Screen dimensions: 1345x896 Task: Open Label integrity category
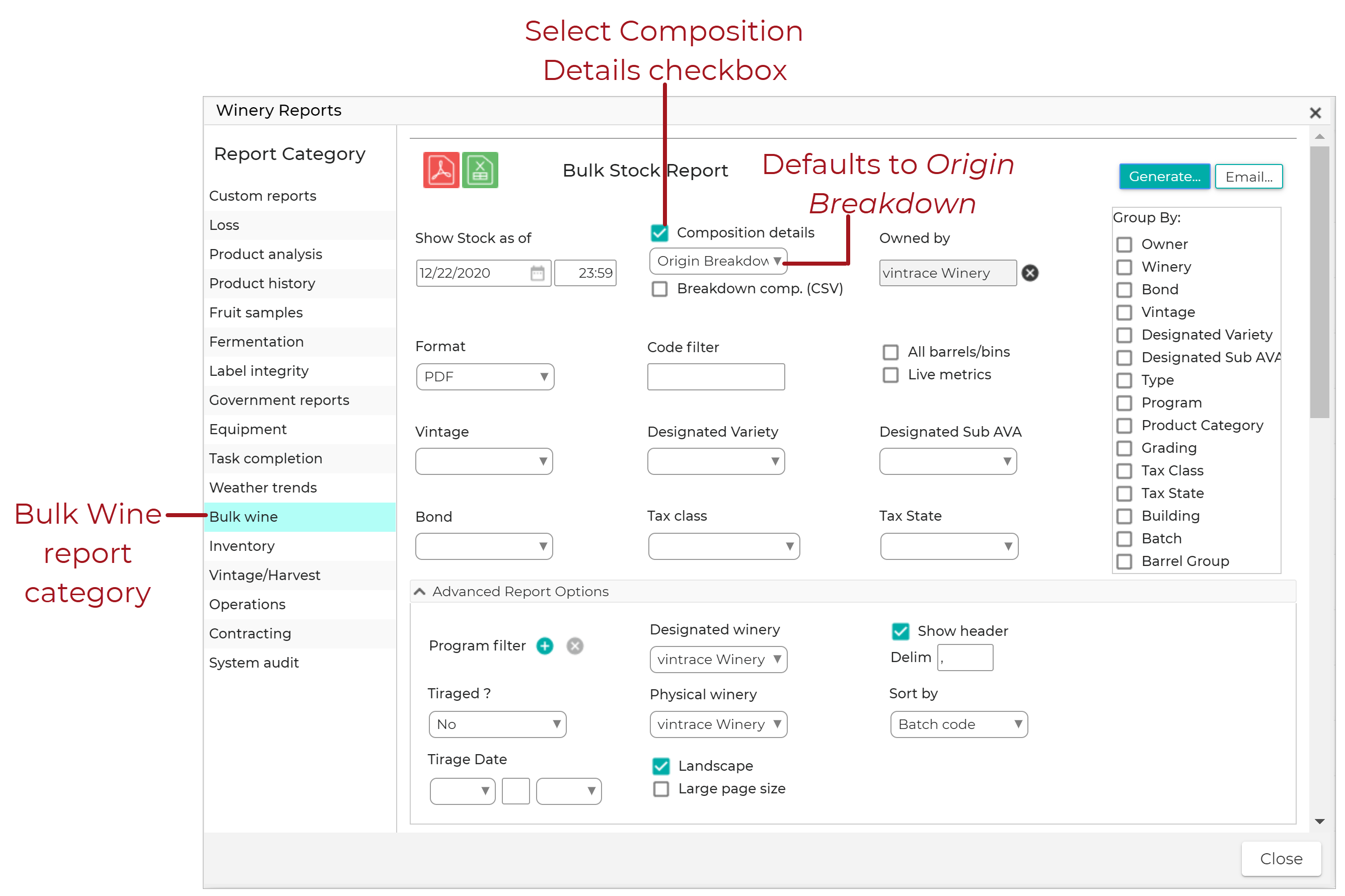pyautogui.click(x=299, y=371)
